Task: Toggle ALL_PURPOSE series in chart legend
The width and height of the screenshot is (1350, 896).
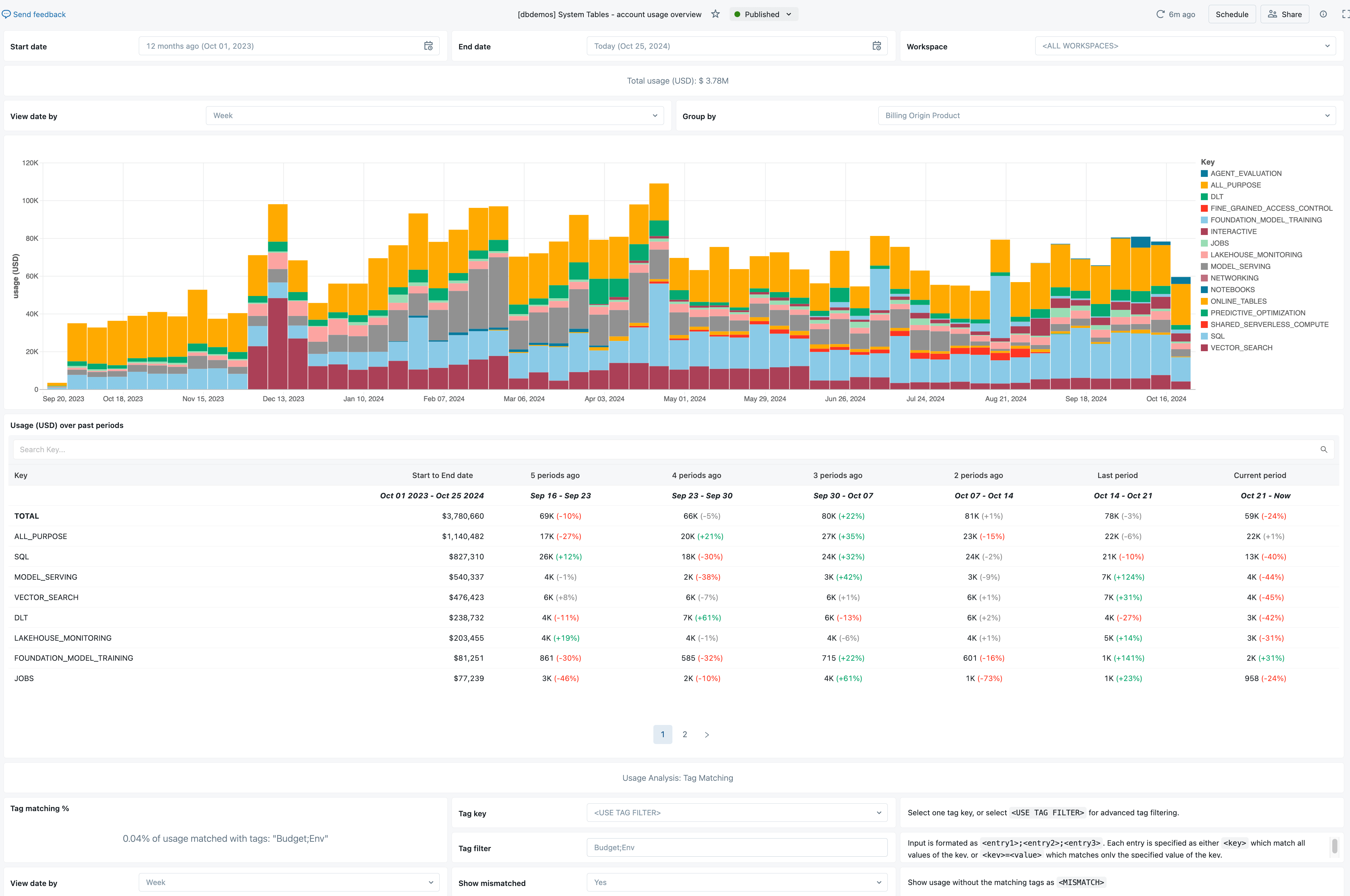Action: point(1235,185)
